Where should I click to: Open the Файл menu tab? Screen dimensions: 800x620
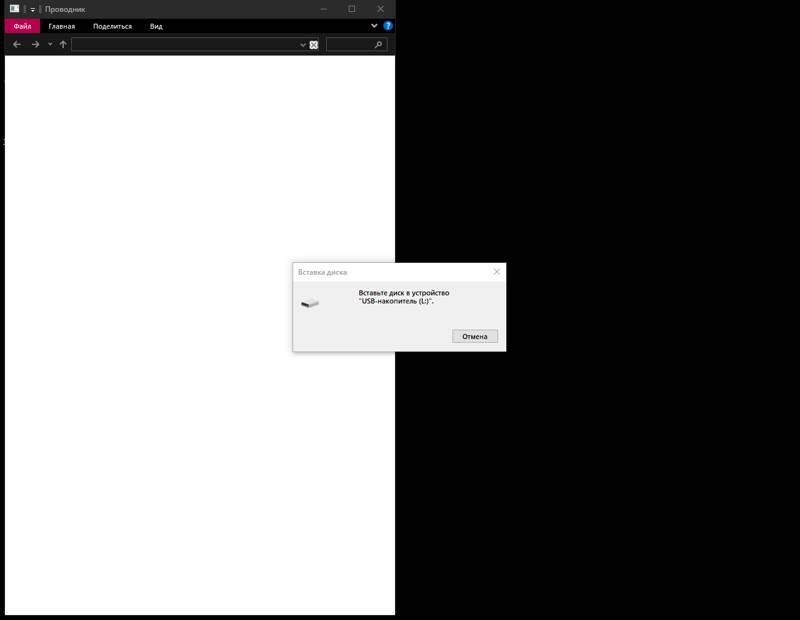click(x=22, y=26)
